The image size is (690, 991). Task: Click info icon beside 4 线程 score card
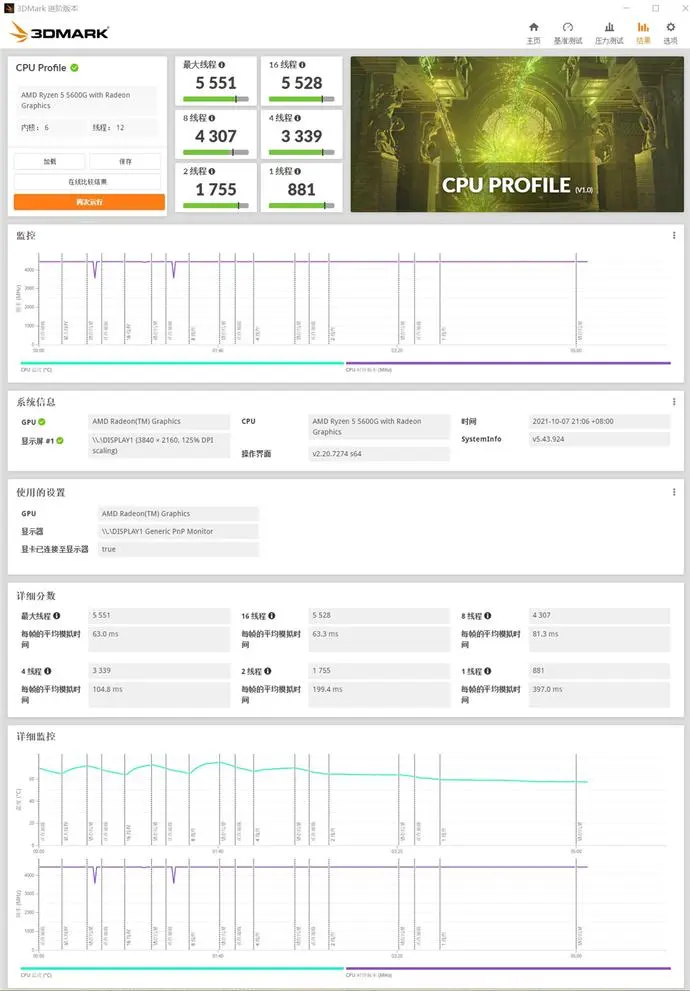297,118
